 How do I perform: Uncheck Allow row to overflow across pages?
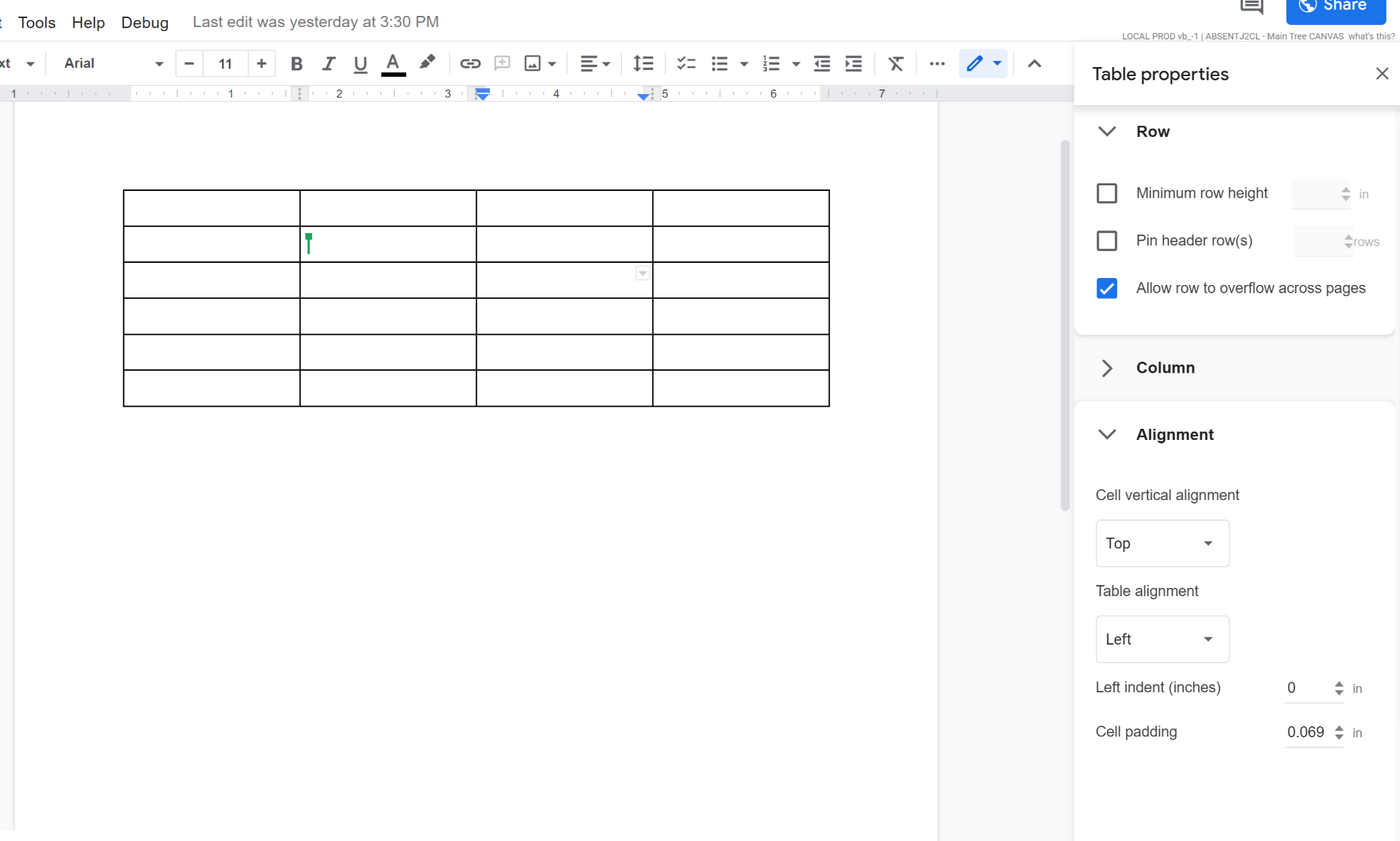(x=1107, y=288)
